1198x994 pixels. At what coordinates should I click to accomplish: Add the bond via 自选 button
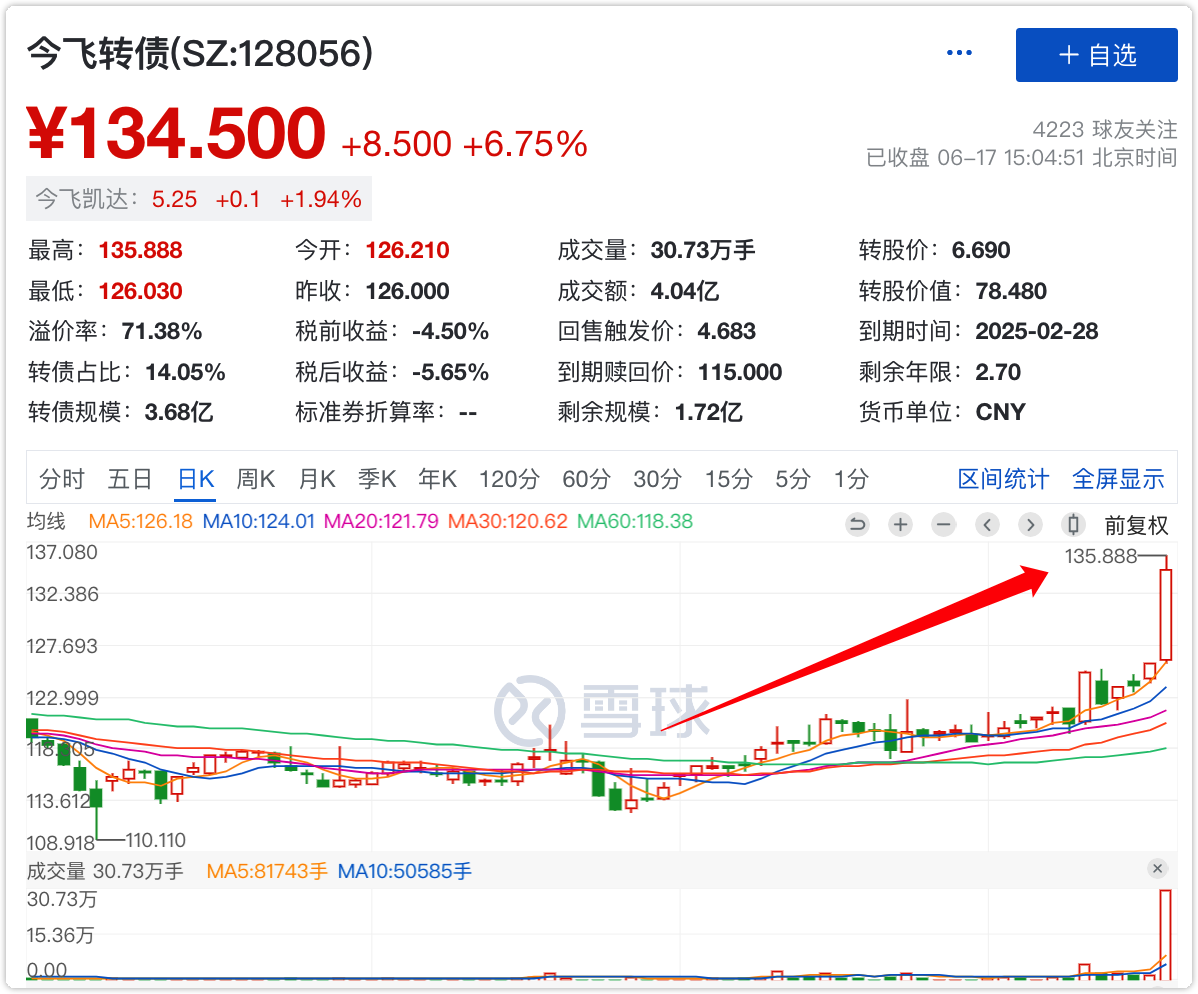click(x=1096, y=55)
